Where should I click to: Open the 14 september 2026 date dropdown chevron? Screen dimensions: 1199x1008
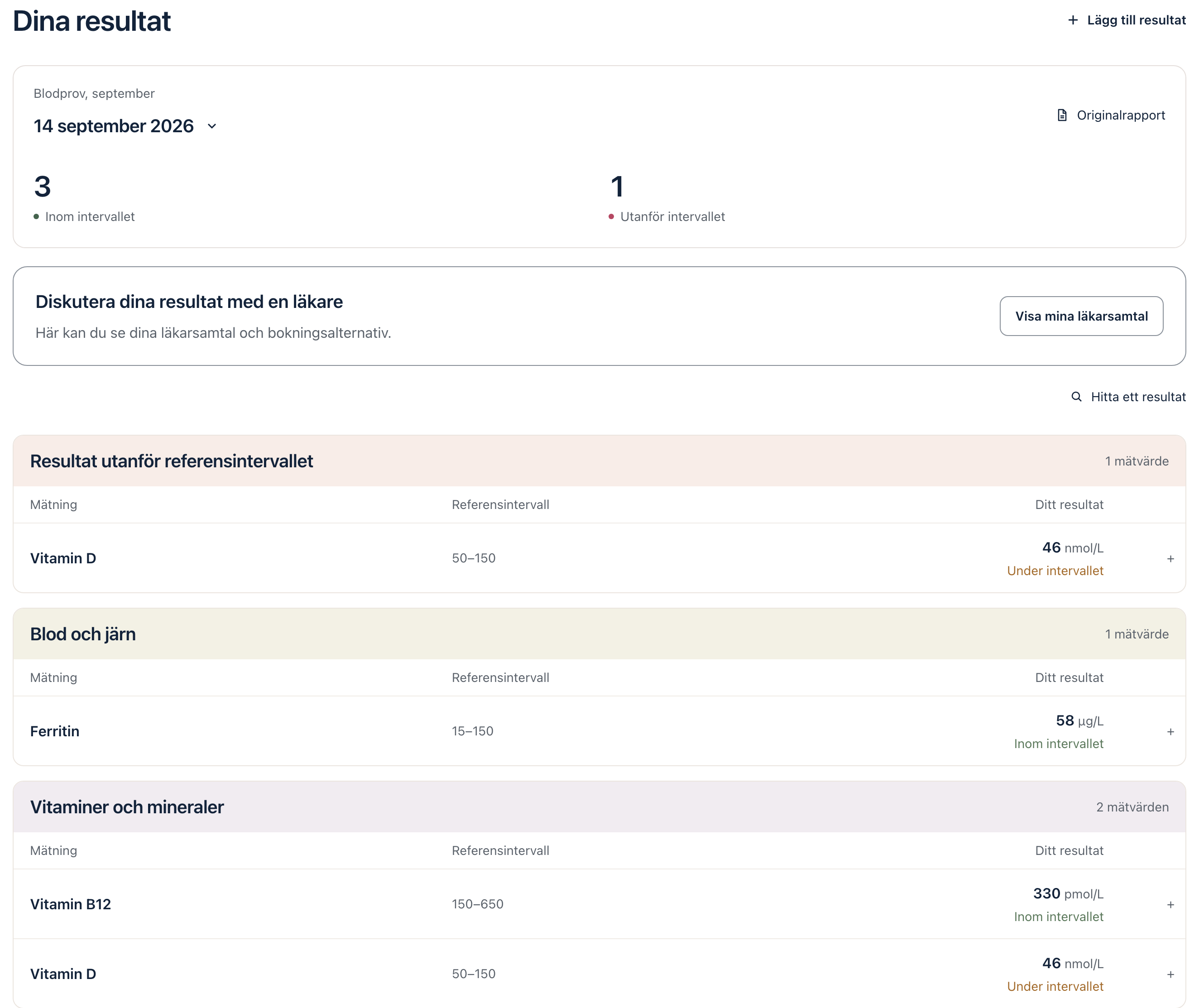click(212, 126)
